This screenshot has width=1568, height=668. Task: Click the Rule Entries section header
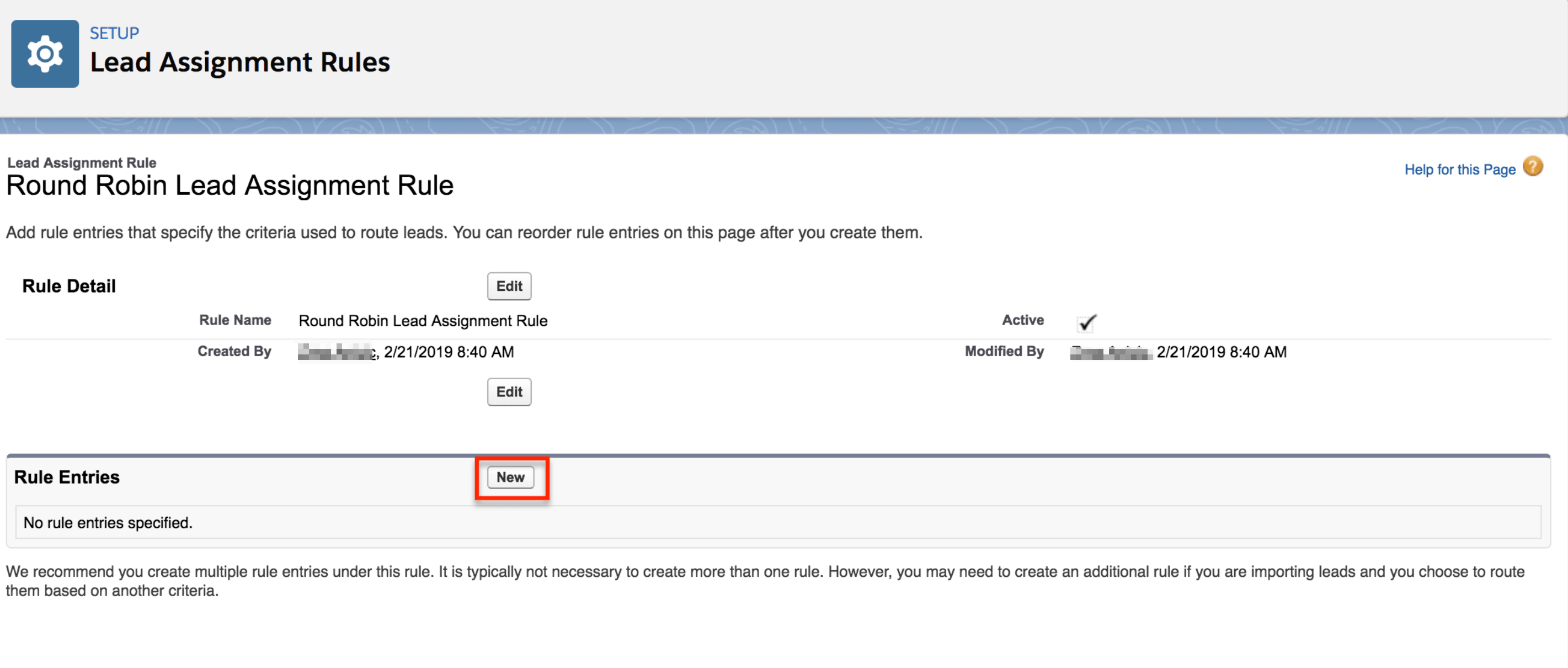[67, 477]
